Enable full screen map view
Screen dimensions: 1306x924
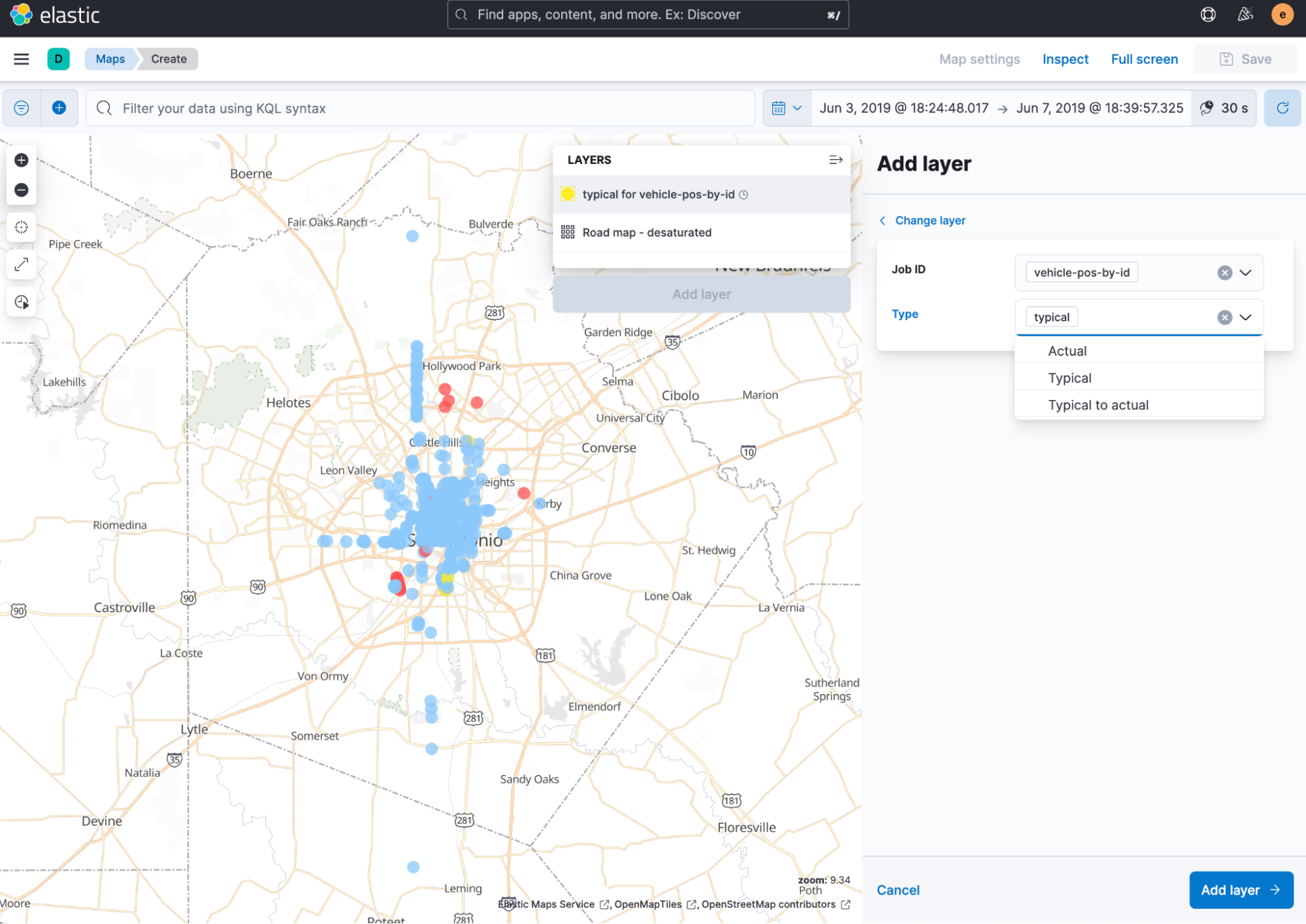click(x=1143, y=59)
